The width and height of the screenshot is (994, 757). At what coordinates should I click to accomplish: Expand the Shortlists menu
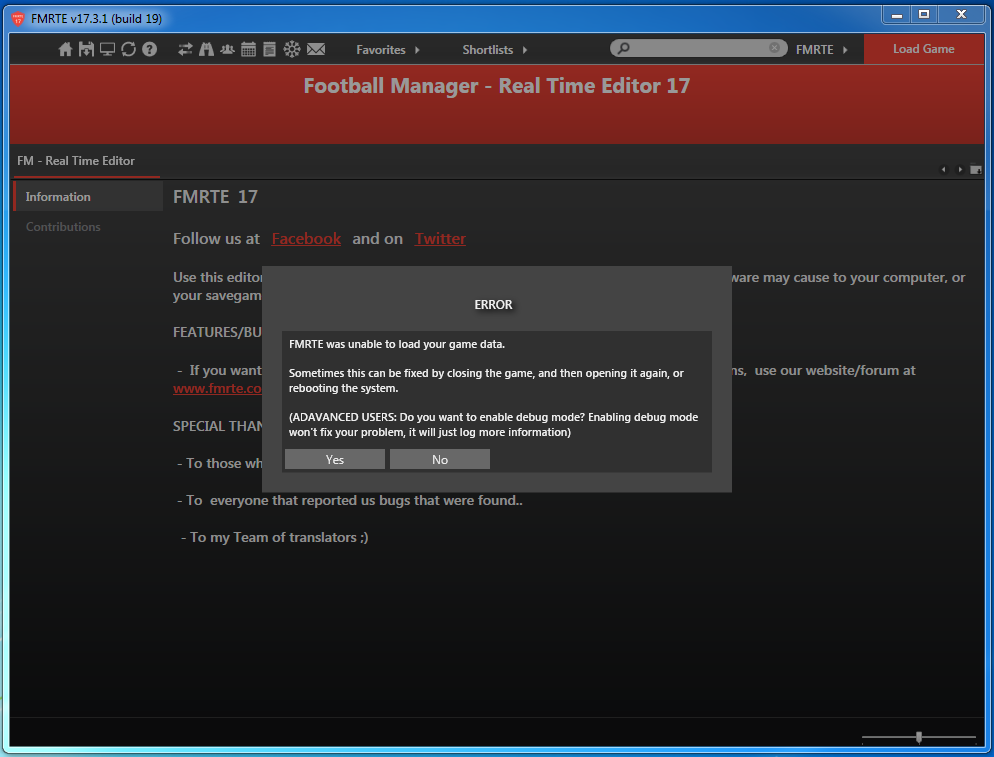pyautogui.click(x=494, y=50)
